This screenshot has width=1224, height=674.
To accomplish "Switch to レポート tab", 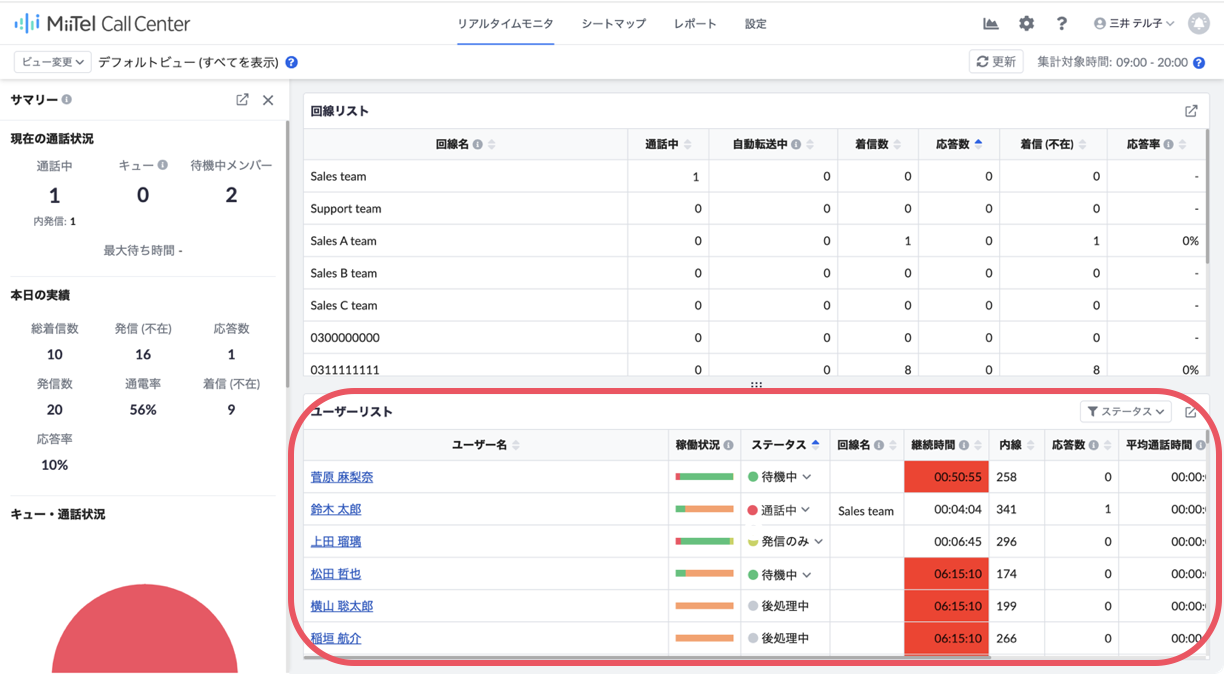I will coord(695,24).
